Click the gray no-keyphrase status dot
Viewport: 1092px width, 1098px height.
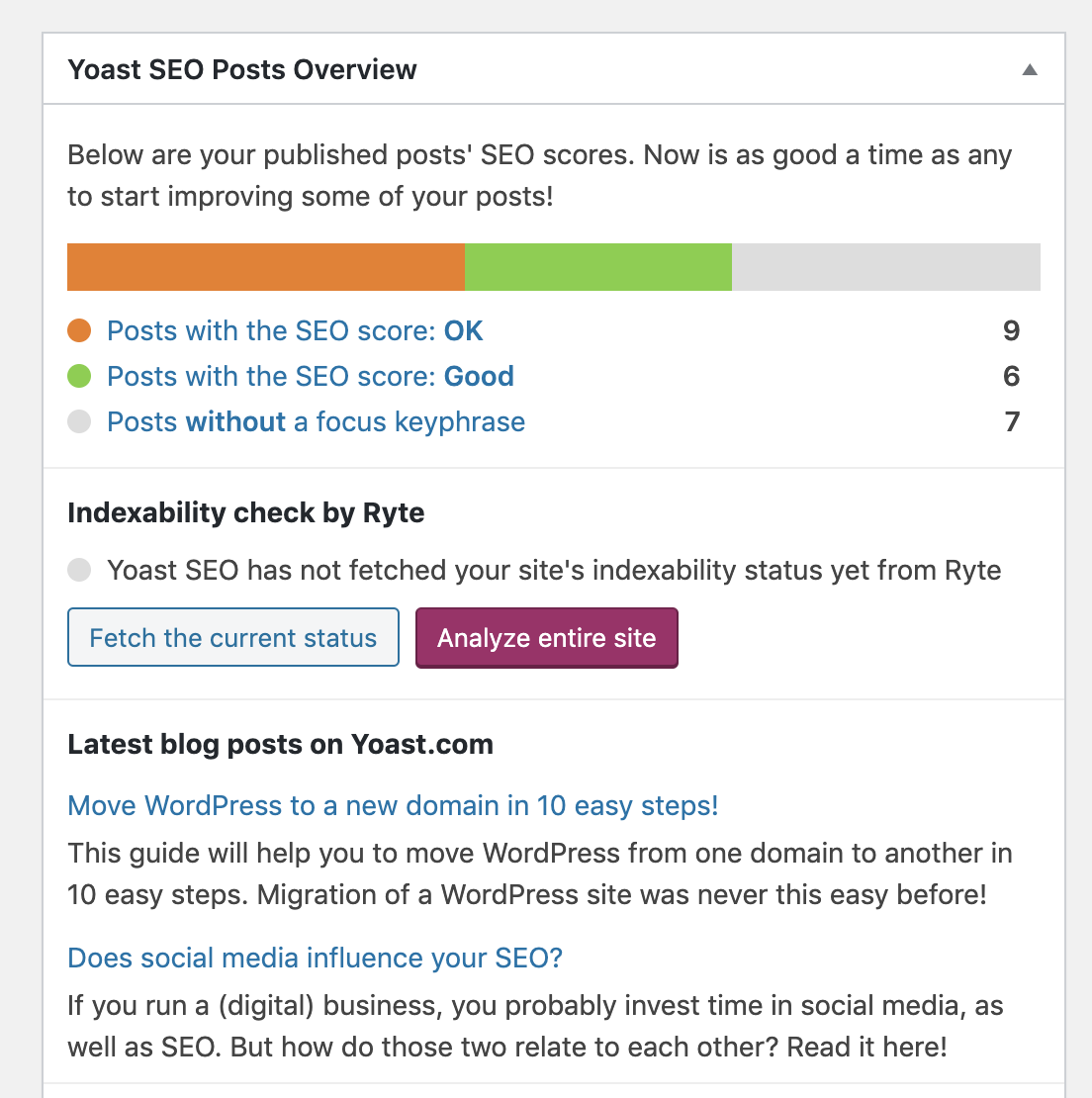pos(79,421)
